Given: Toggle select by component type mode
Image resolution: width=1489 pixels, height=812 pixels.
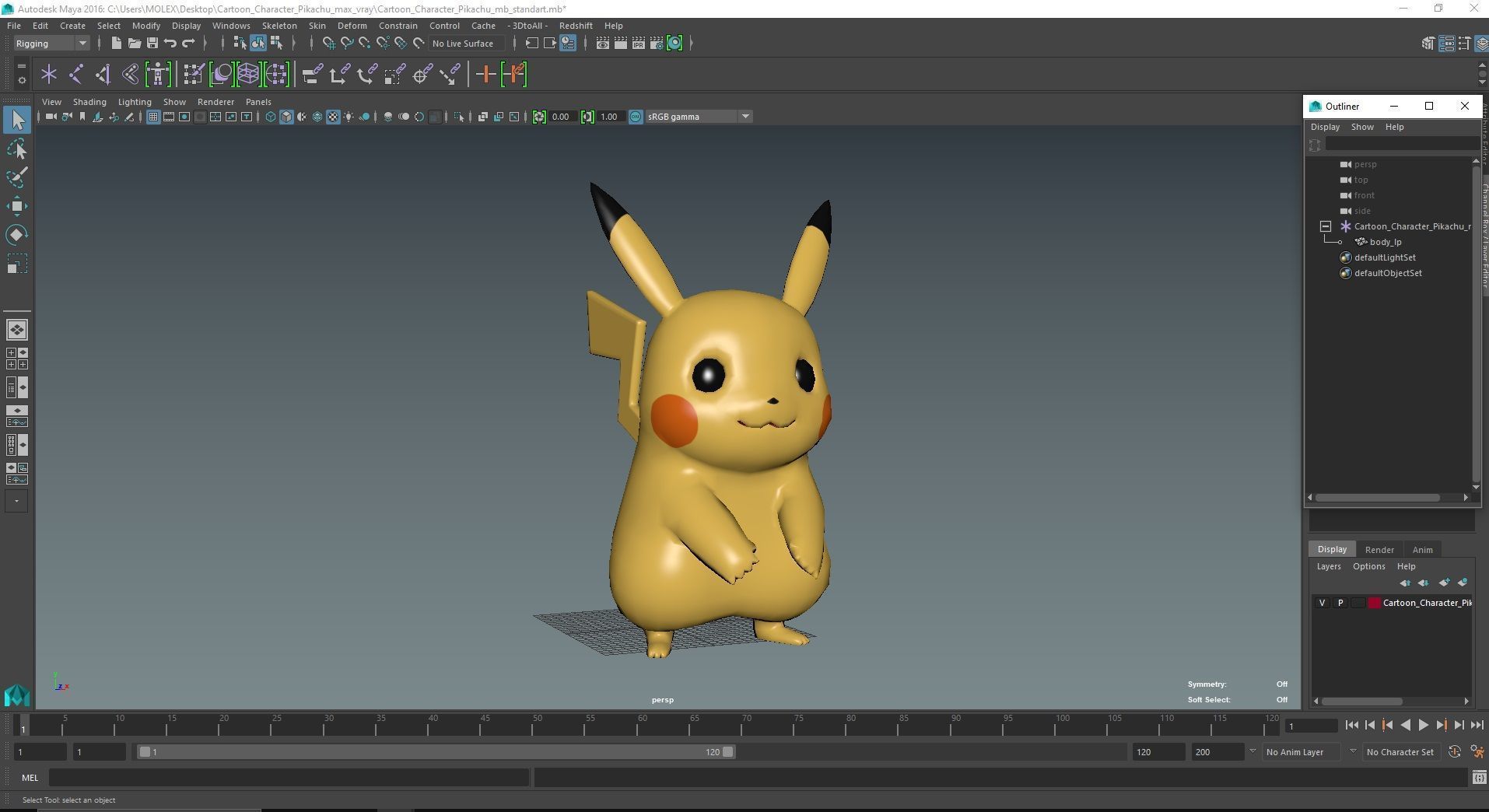Looking at the screenshot, I should (x=276, y=44).
